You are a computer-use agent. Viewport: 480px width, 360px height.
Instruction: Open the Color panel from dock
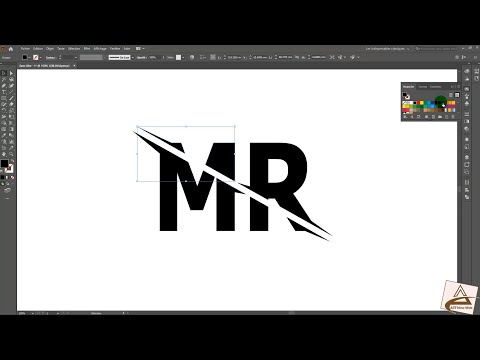pos(467,71)
